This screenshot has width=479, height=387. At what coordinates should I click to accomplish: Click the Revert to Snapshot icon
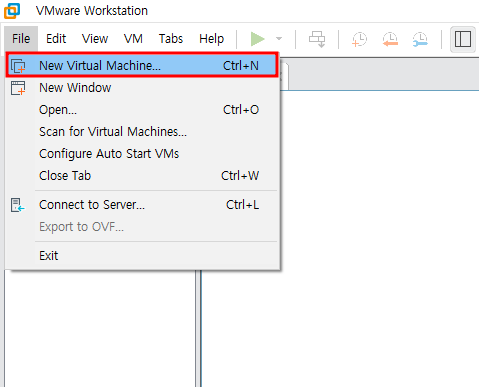[x=390, y=39]
